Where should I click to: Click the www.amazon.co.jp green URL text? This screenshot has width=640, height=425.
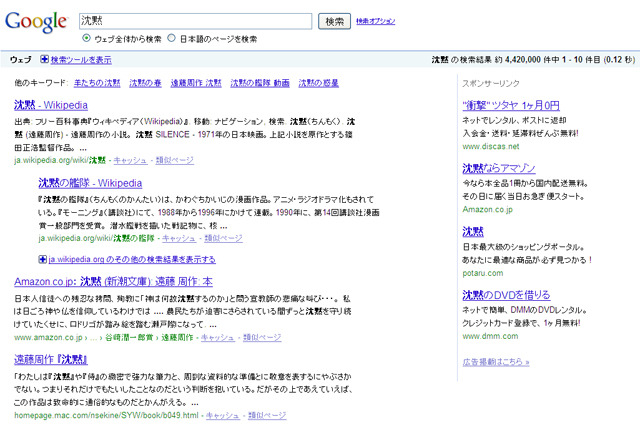pos(48,337)
